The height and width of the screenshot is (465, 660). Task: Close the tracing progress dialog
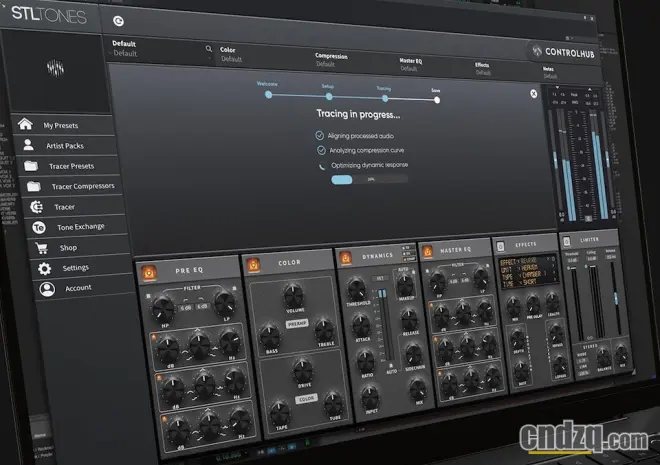click(x=533, y=93)
